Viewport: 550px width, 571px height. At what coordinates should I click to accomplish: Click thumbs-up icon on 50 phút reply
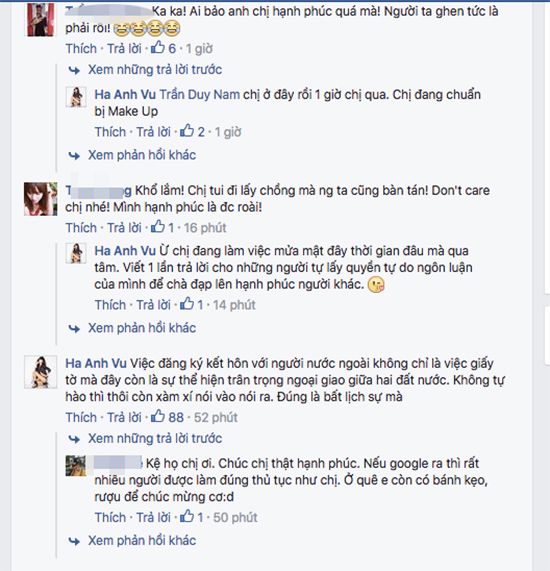point(187,516)
